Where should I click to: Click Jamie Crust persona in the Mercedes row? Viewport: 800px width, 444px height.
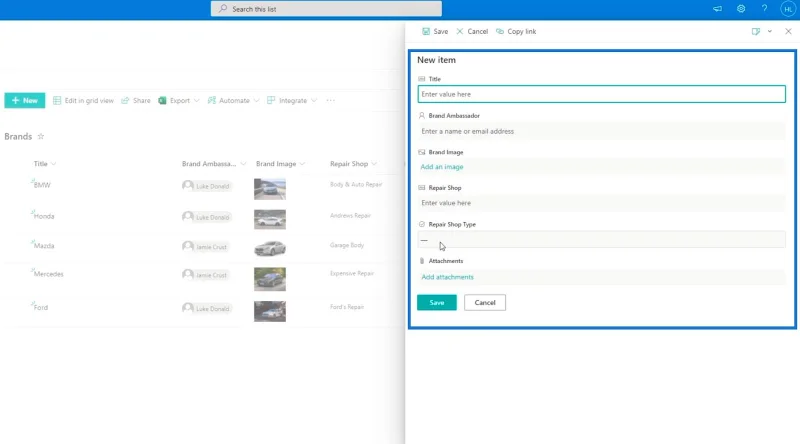[x=206, y=275]
